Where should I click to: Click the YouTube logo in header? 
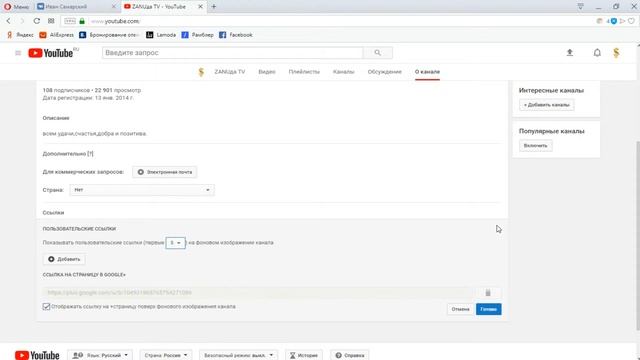tap(51, 53)
